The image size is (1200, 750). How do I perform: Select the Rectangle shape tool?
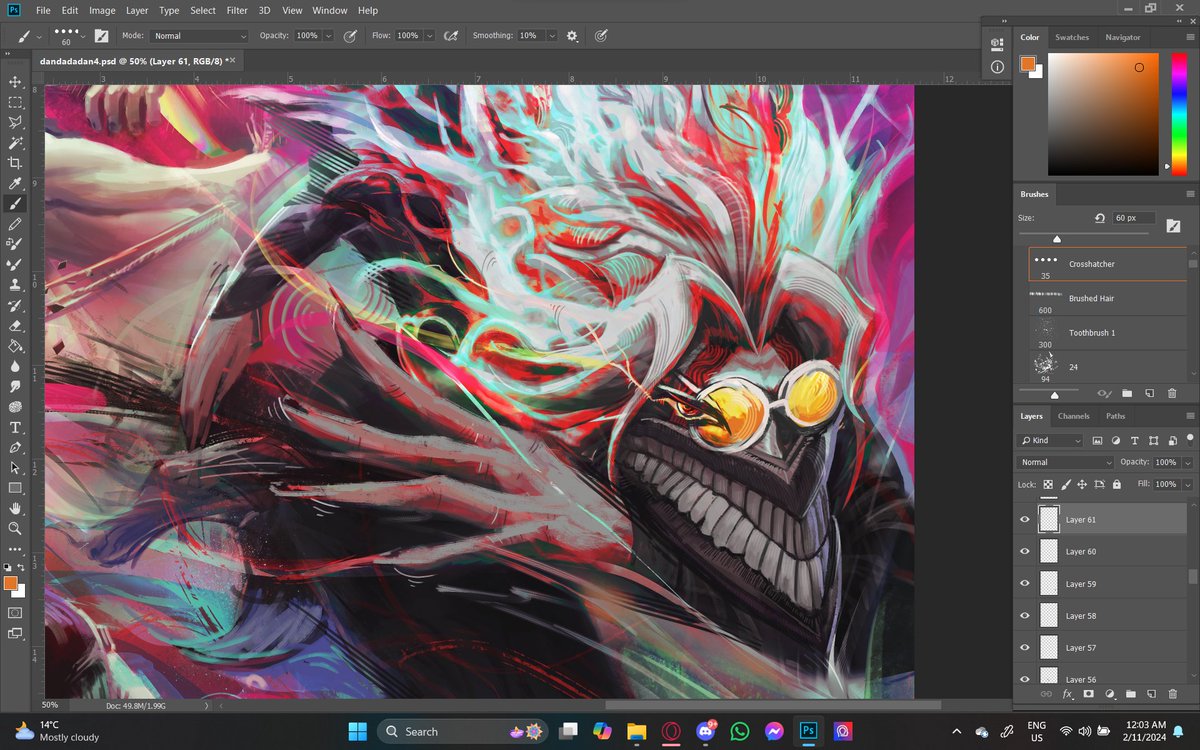click(x=15, y=488)
